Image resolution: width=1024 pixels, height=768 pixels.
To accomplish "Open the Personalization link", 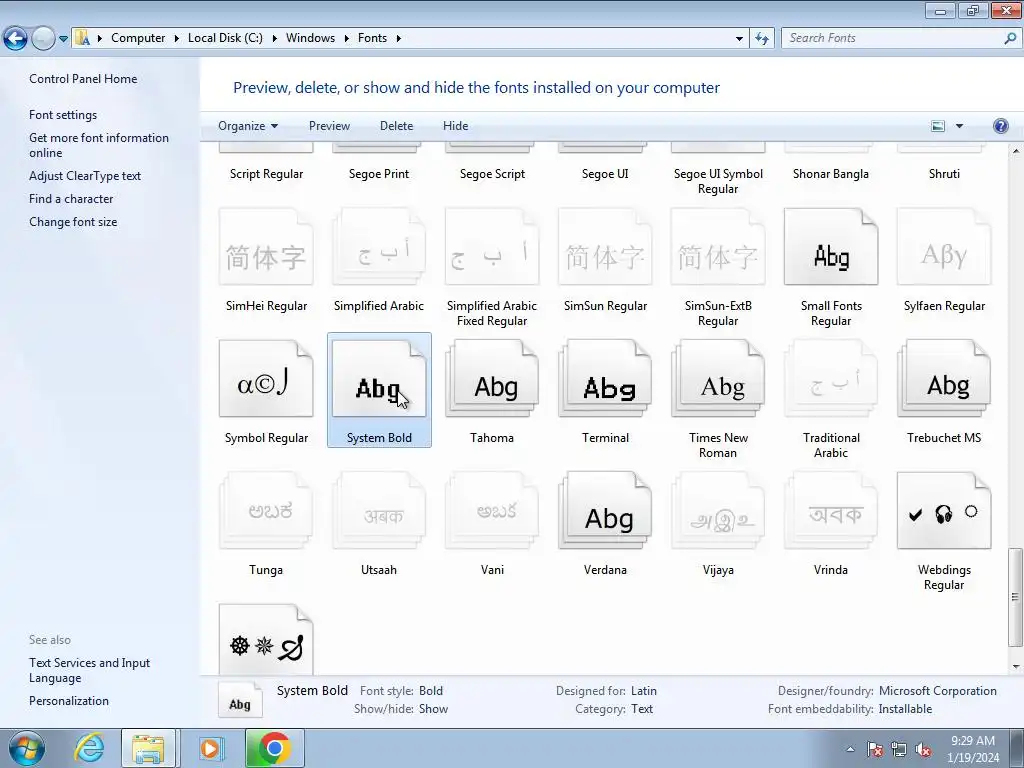I will click(69, 701).
